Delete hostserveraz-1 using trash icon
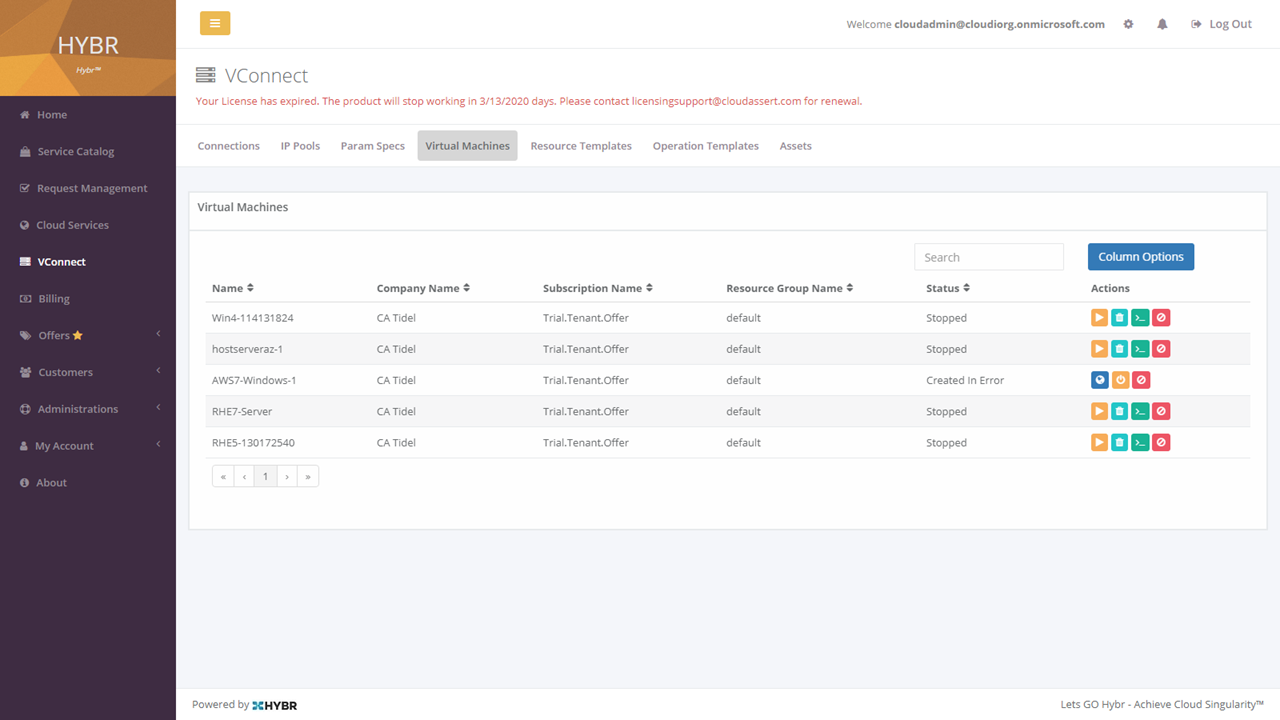1280x720 pixels. pos(1120,349)
